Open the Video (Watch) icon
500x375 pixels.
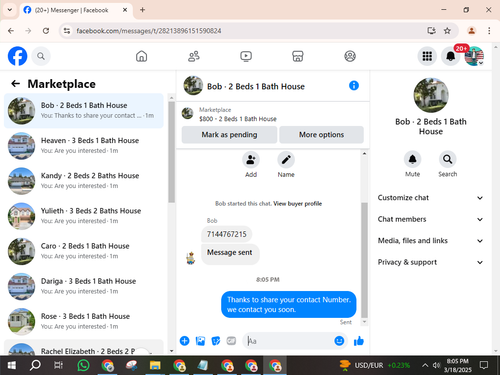tap(246, 56)
